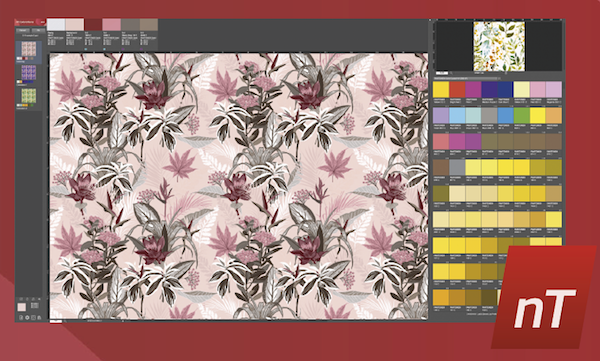600x361 pixels.
Task: Pick the dark violet library swatch
Action: click(x=489, y=90)
